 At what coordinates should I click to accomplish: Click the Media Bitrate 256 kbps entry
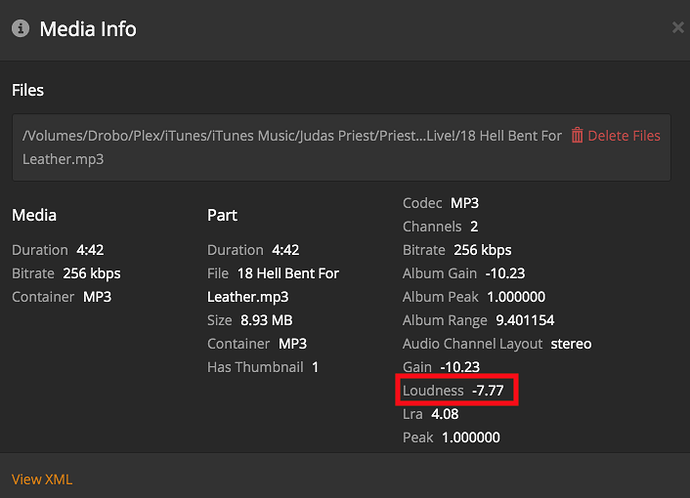[x=66, y=273]
